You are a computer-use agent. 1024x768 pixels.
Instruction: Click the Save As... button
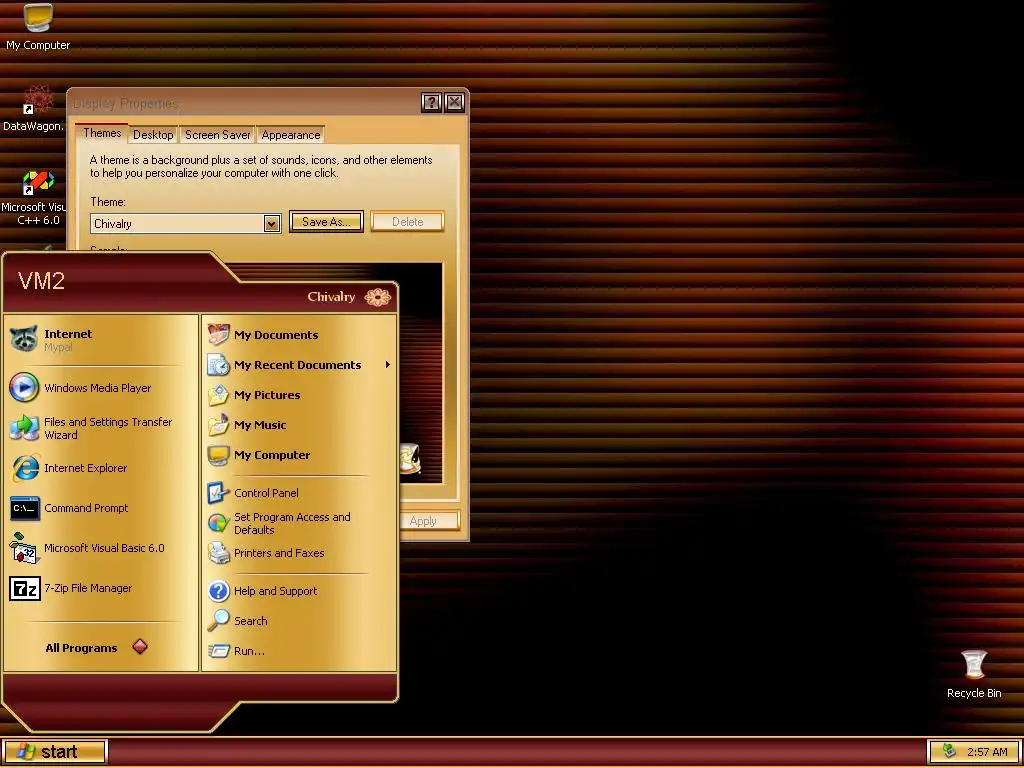click(326, 222)
